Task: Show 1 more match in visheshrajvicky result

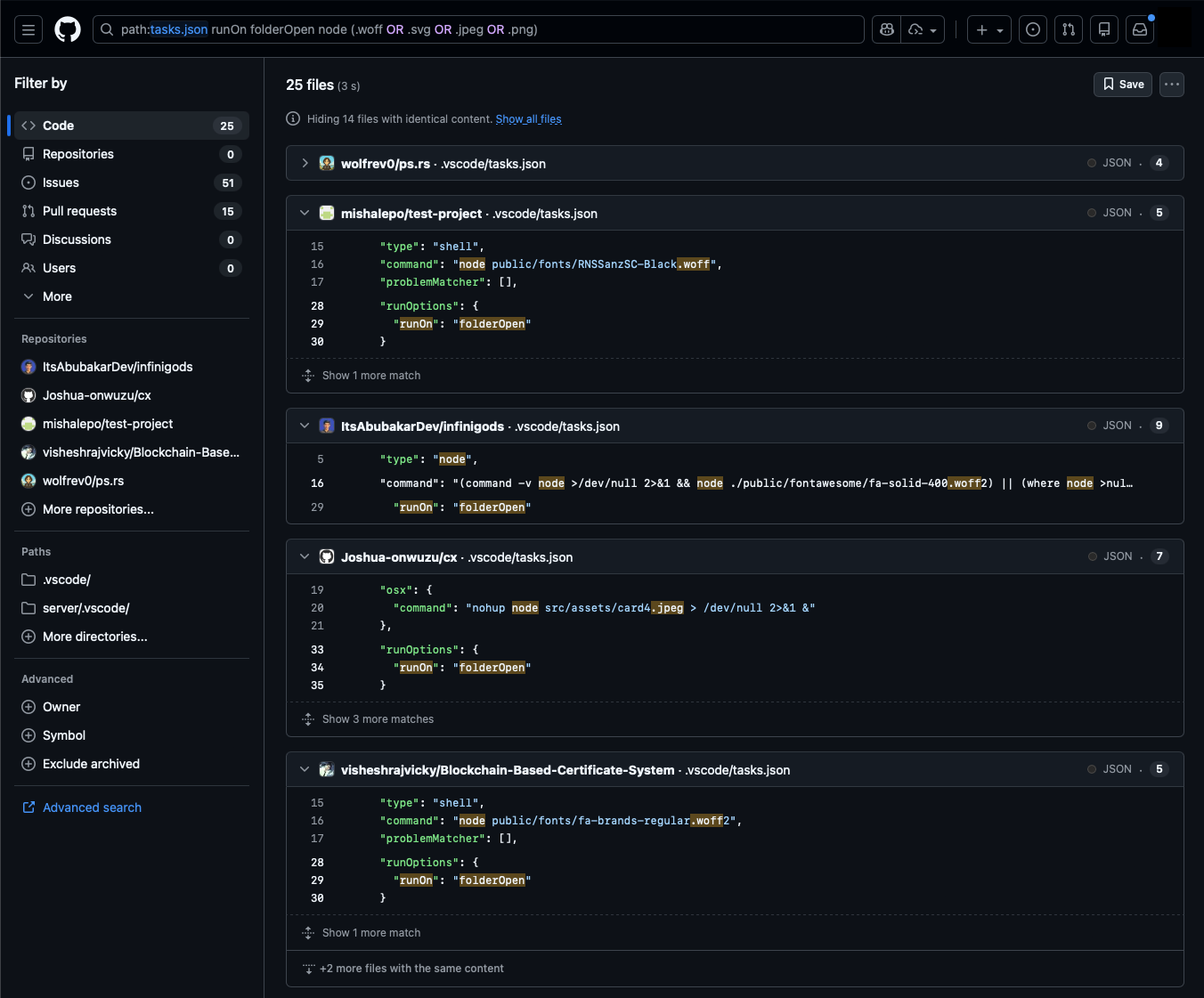Action: coord(371,933)
